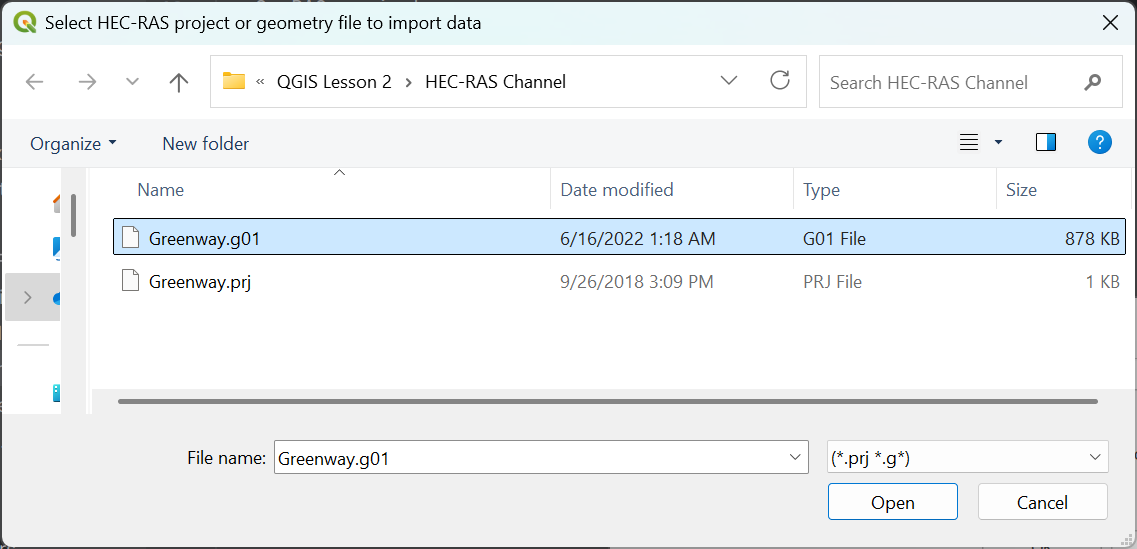The width and height of the screenshot is (1137, 549).
Task: Open recent locations dropdown chevron
Action: click(x=132, y=82)
